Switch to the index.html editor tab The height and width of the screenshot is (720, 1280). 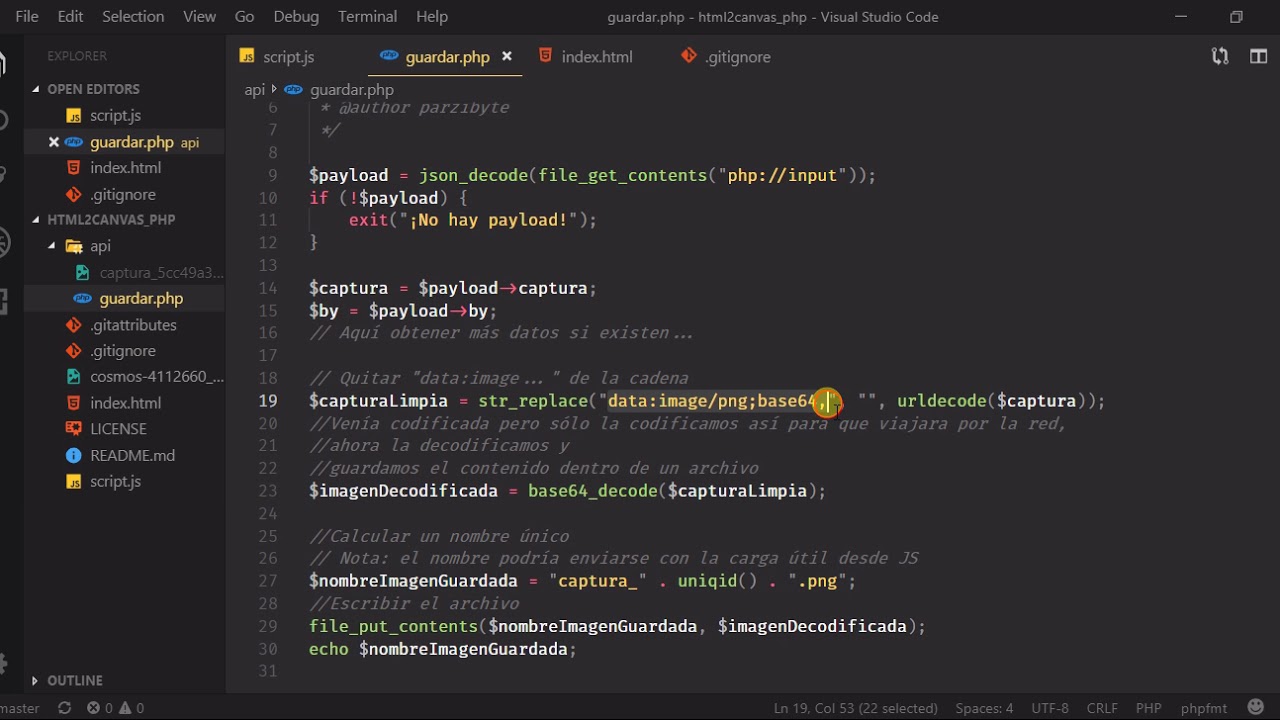coord(586,57)
